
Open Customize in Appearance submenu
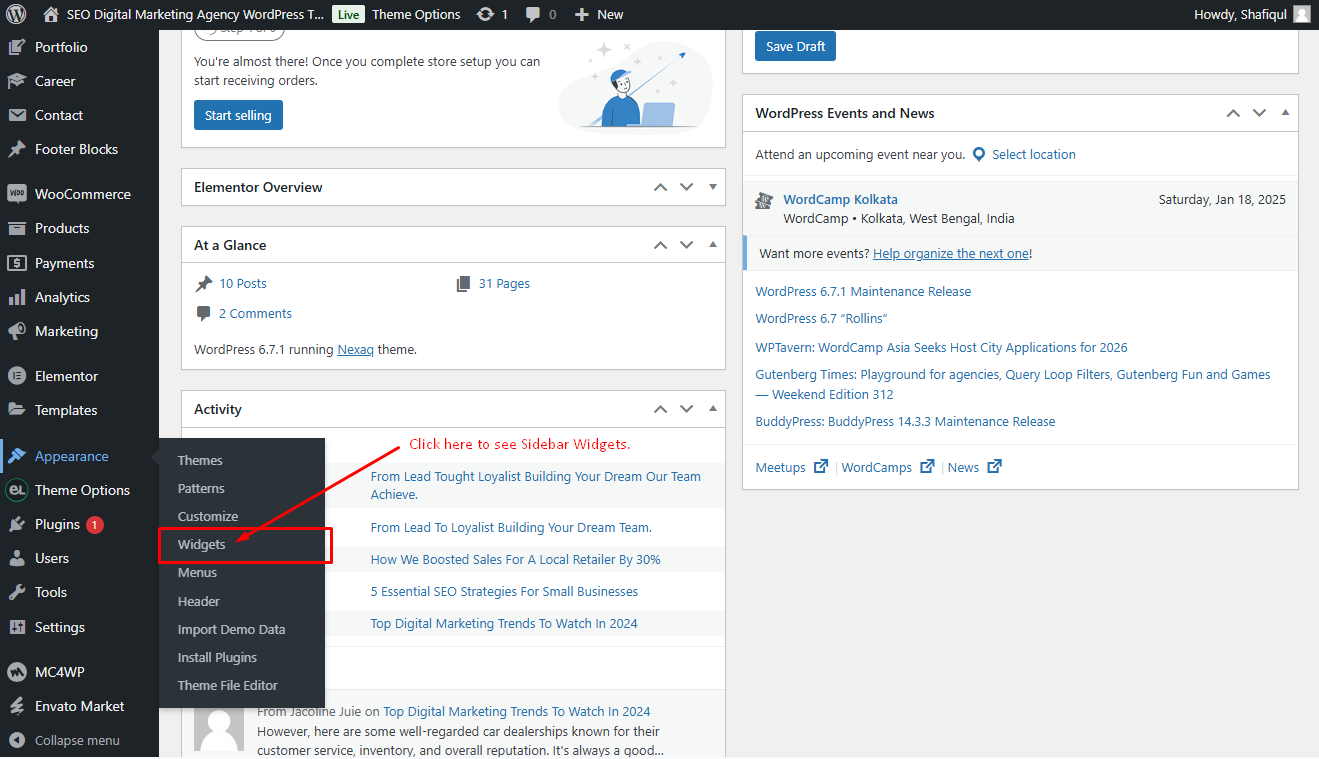(208, 516)
